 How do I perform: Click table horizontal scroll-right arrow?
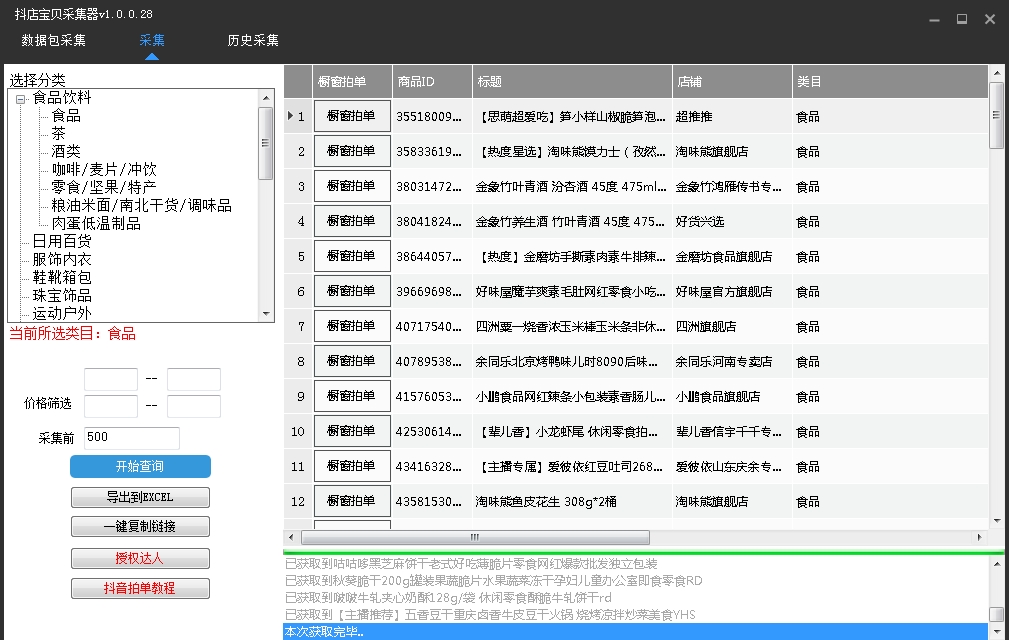click(980, 537)
